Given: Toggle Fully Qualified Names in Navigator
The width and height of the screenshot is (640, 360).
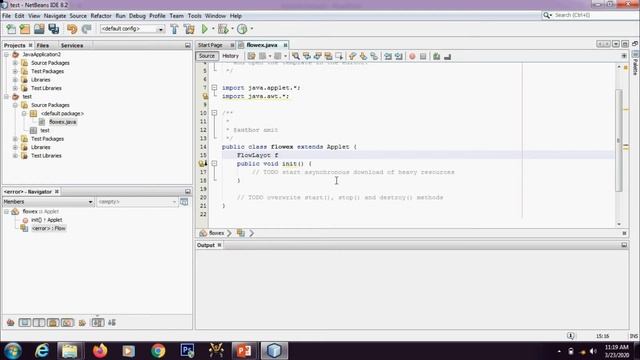Looking at the screenshot, I should pos(82,322).
